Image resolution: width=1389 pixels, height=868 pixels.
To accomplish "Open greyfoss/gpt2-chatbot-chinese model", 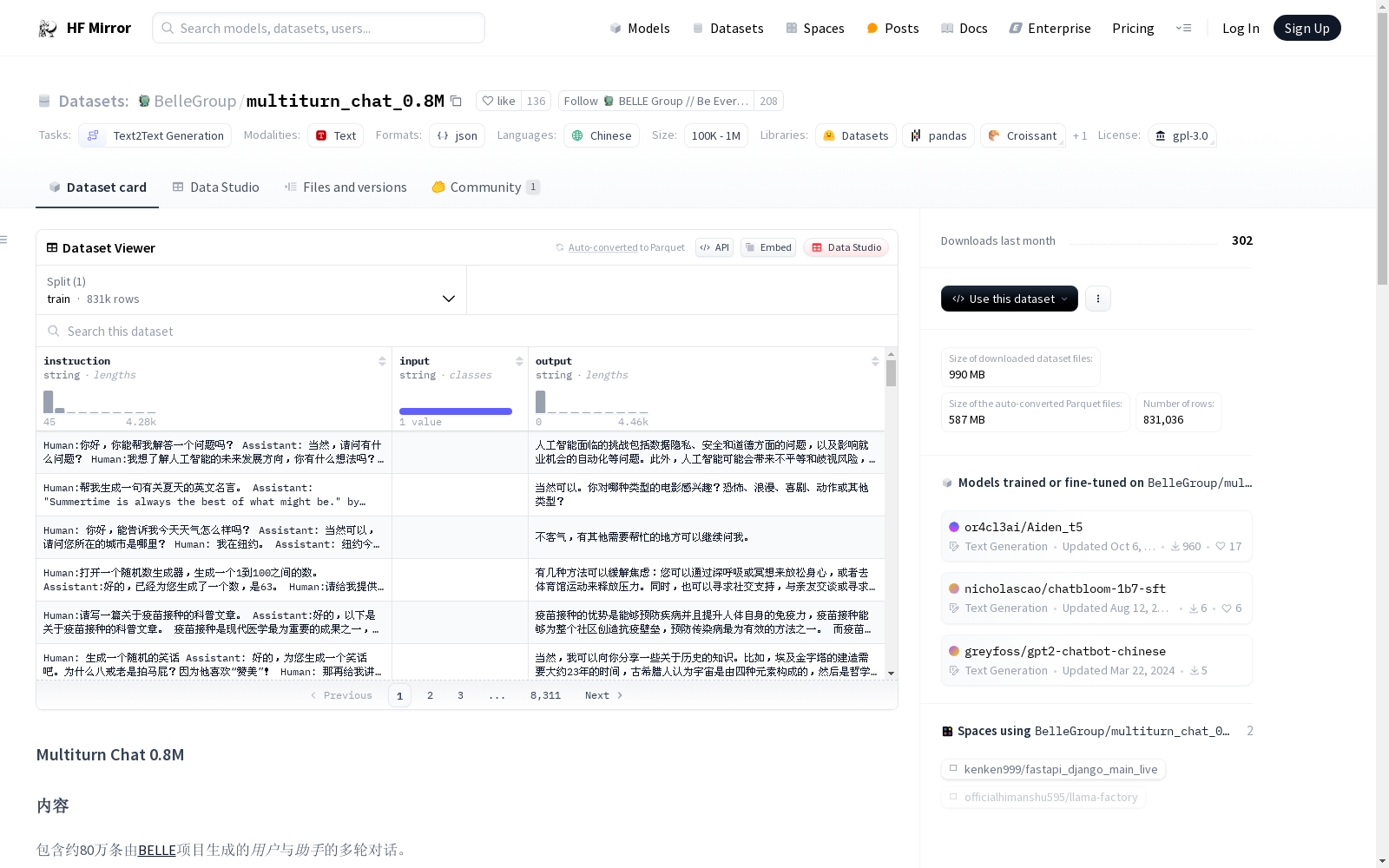I will click(1096, 661).
